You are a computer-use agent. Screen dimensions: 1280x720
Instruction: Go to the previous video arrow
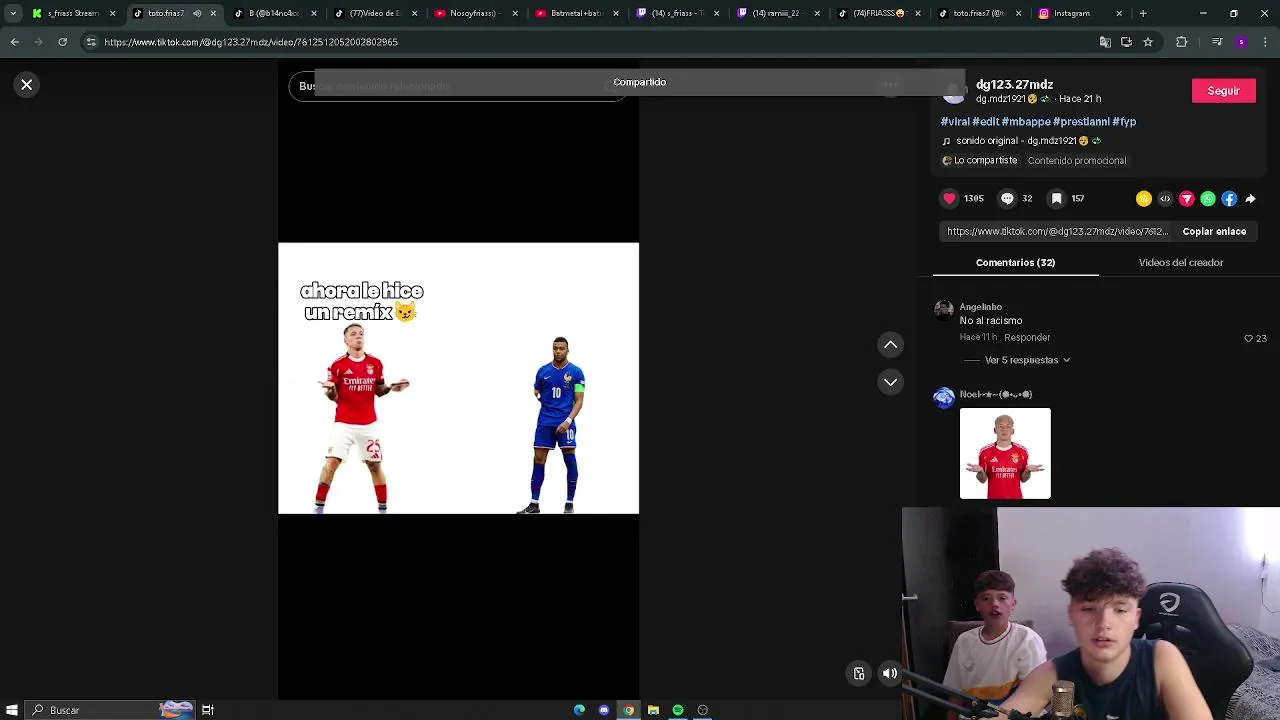[890, 345]
